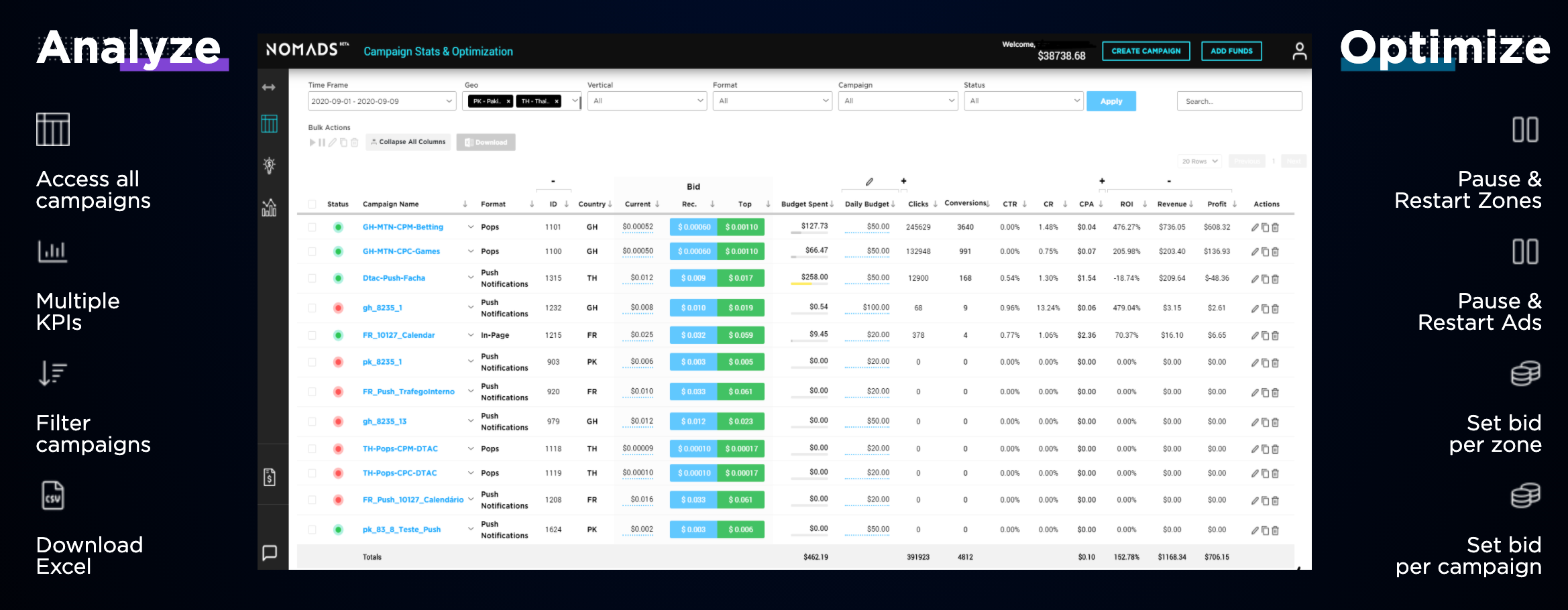Delete the Dtac-Push-Facha campaign

pyautogui.click(x=1275, y=279)
